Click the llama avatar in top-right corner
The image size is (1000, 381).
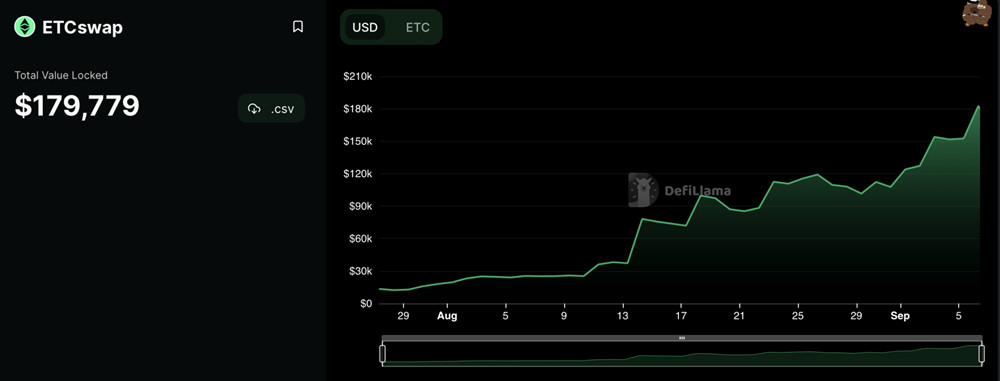coord(976,13)
